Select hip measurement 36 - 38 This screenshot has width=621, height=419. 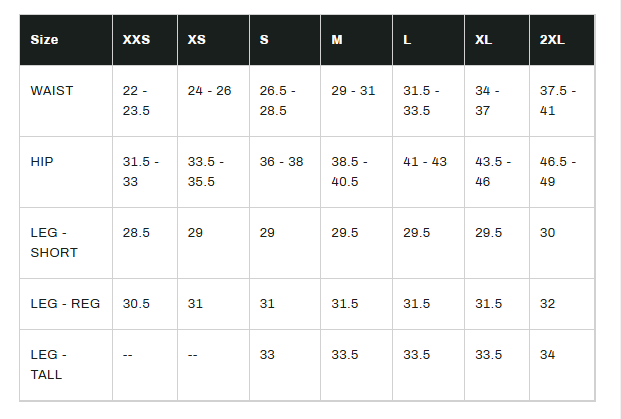(281, 162)
